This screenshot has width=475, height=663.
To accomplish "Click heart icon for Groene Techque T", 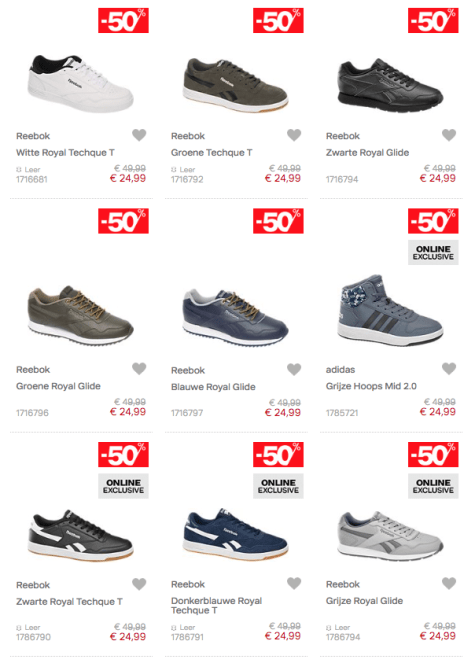I will pyautogui.click(x=294, y=135).
